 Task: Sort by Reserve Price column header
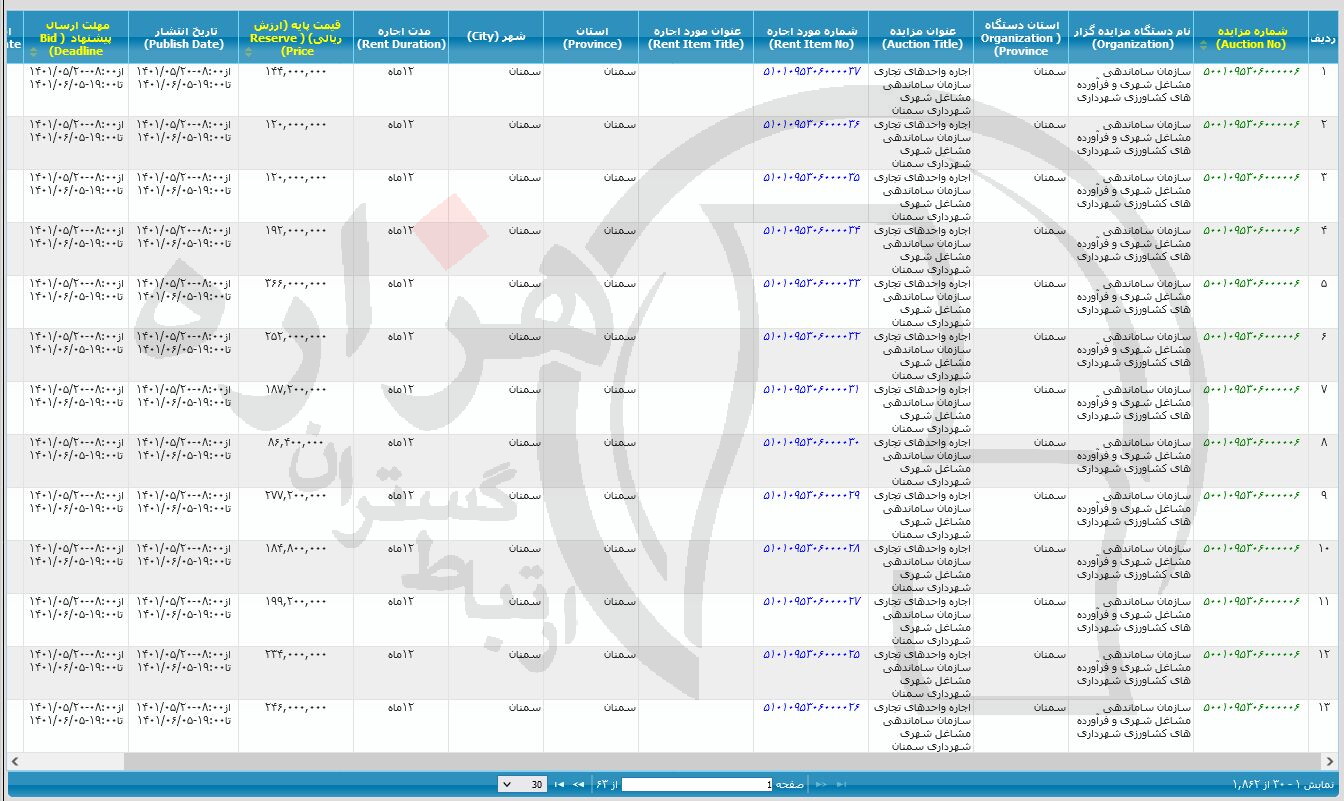[296, 38]
